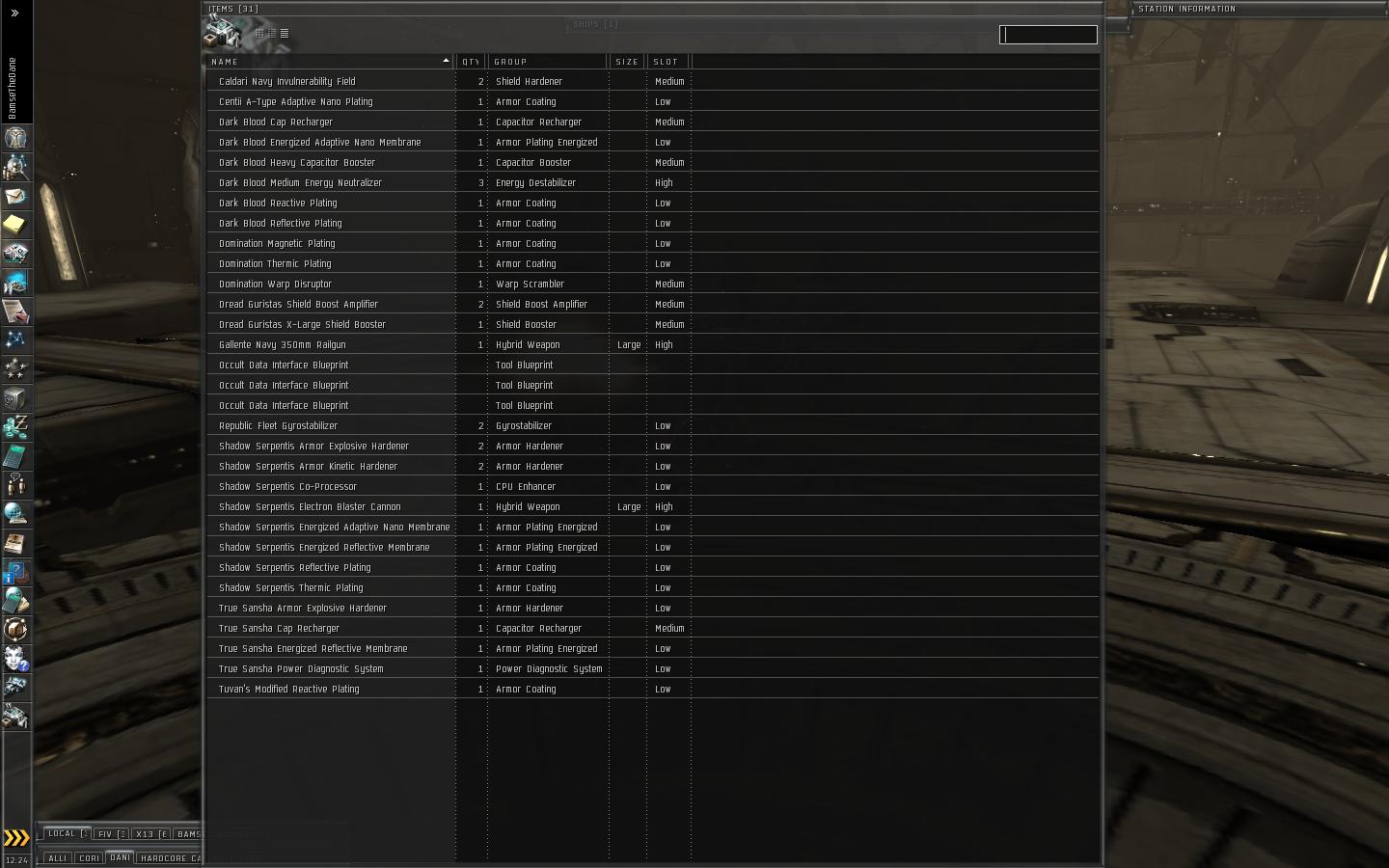Open the wallet coin stack icon
Image resolution: width=1389 pixels, height=868 pixels.
(x=16, y=427)
